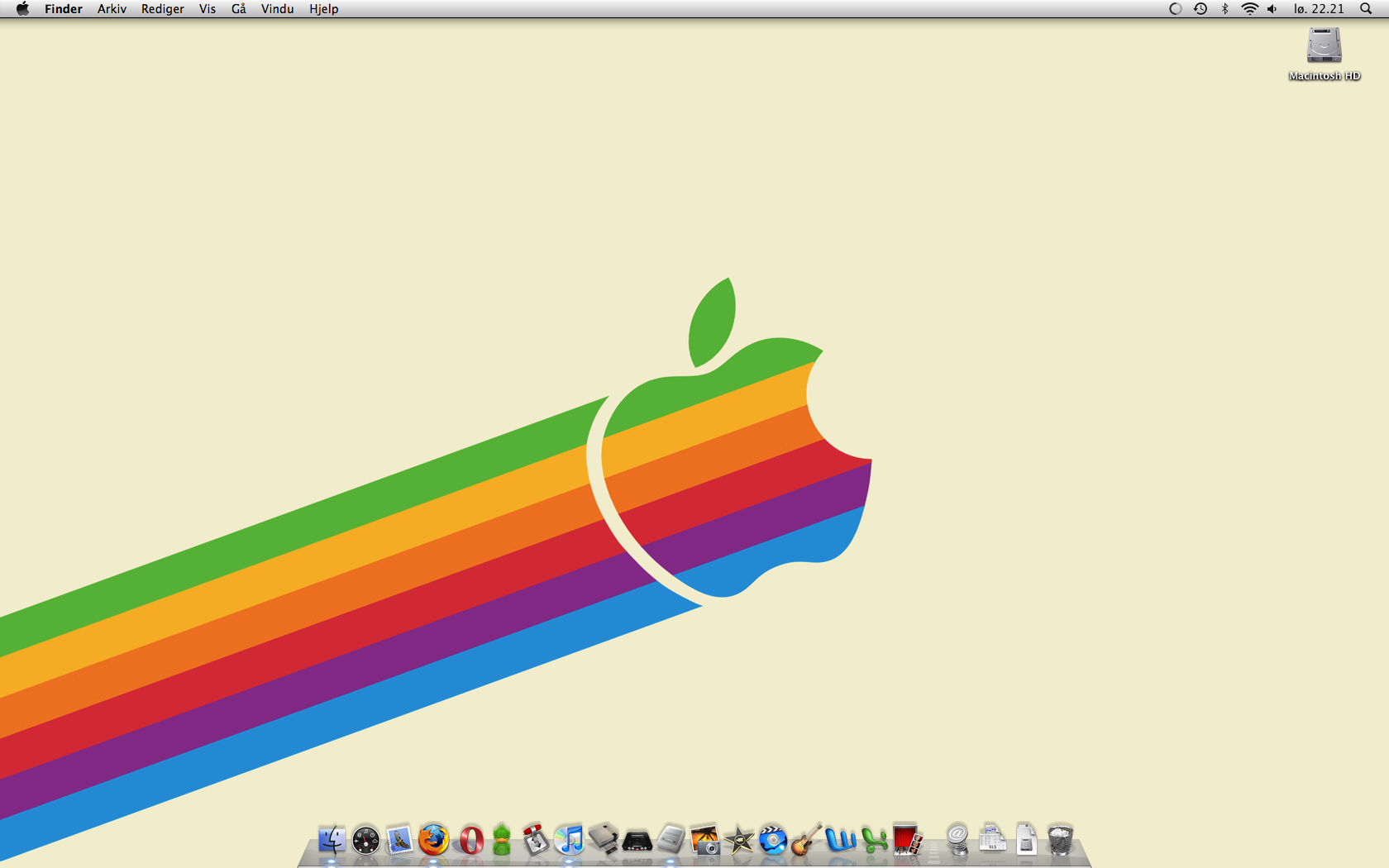The height and width of the screenshot is (868, 1389).
Task: Open Transmission torrent app in Dock
Action: 536,839
